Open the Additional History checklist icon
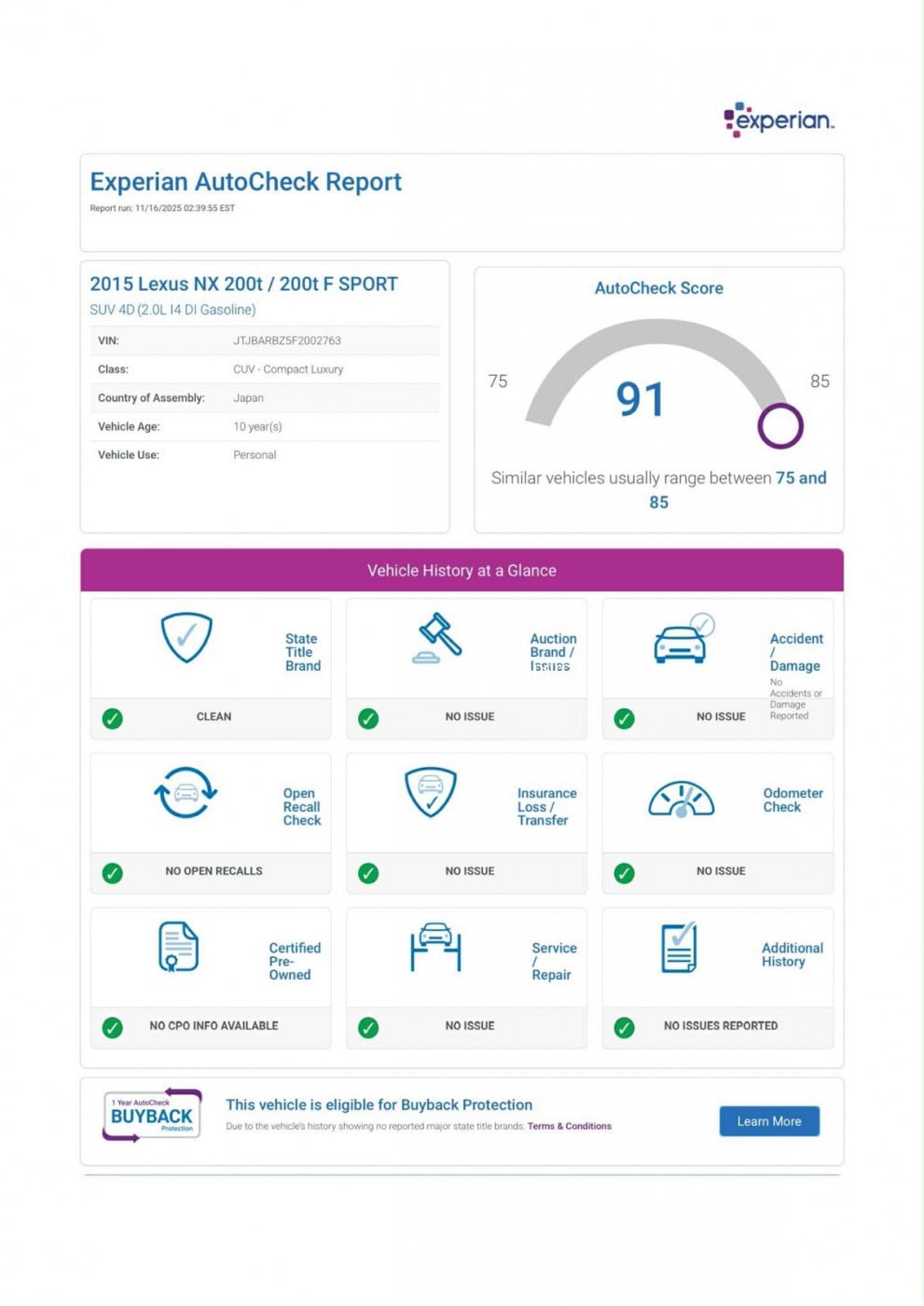The image size is (924, 1306). [x=680, y=948]
